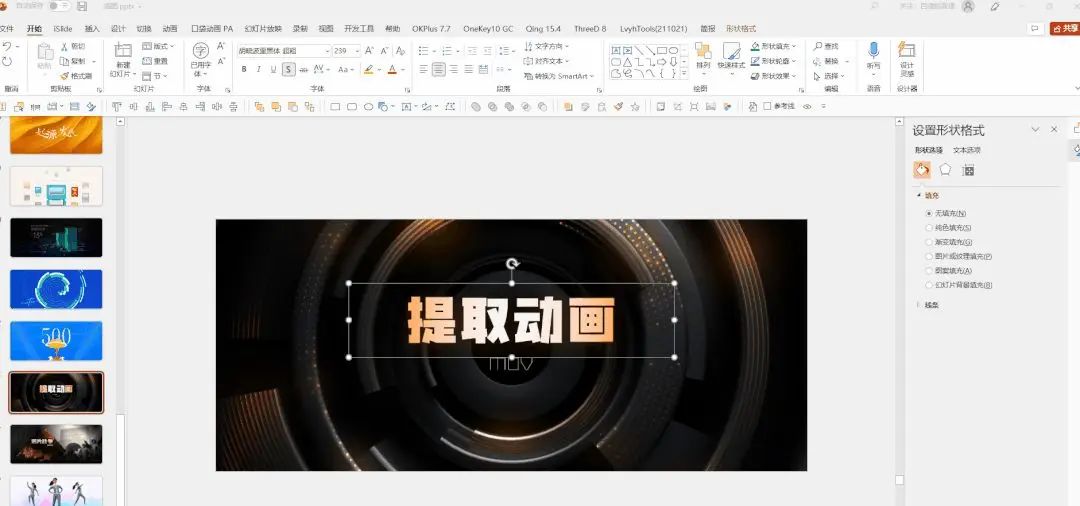Open the Shape Format (形状格式) tab

click(x=741, y=29)
